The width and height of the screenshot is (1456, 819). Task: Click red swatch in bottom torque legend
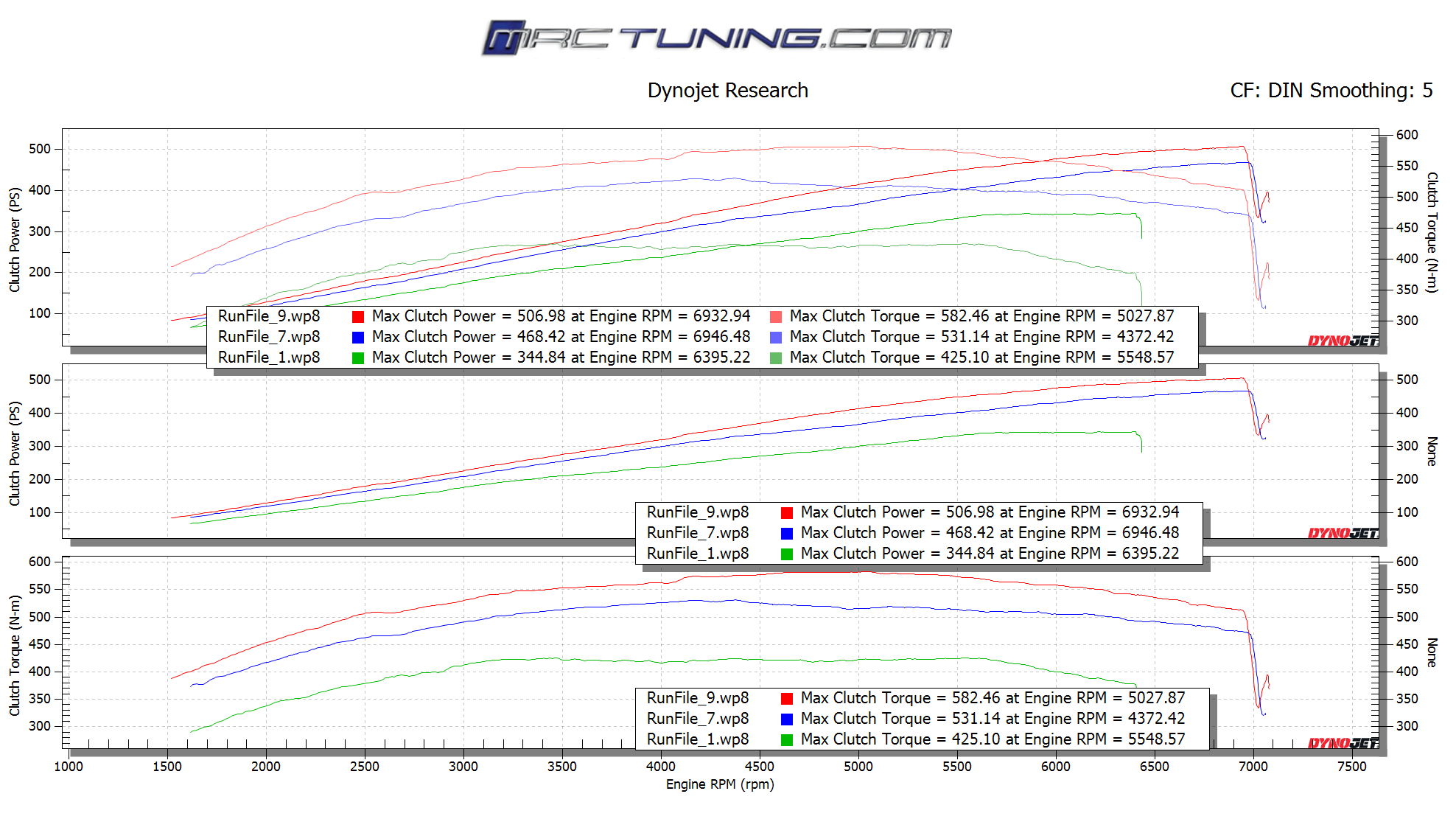(787, 699)
